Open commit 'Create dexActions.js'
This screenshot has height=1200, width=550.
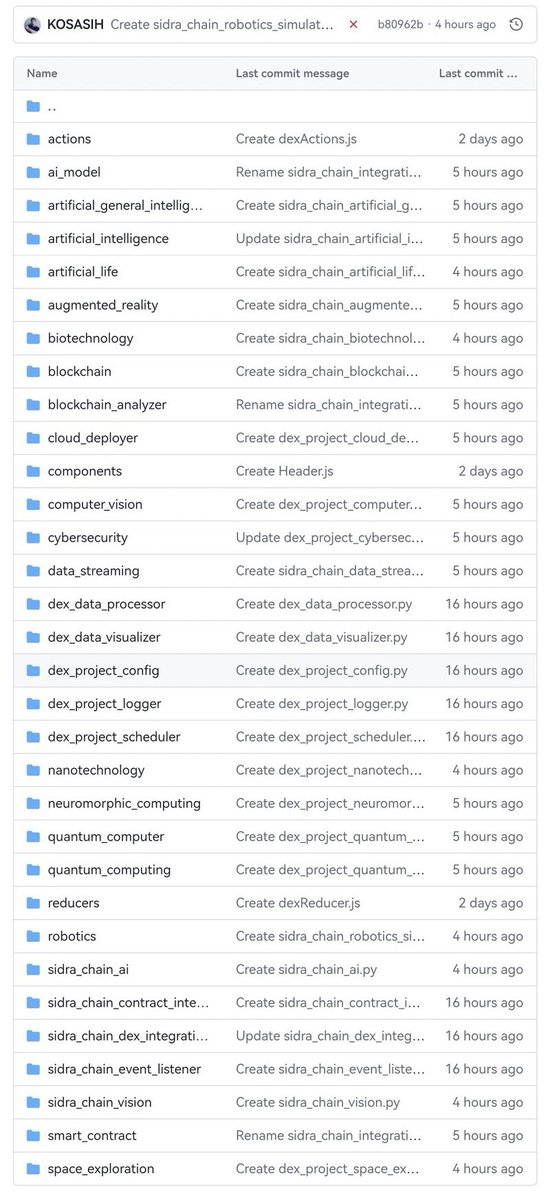click(x=297, y=139)
